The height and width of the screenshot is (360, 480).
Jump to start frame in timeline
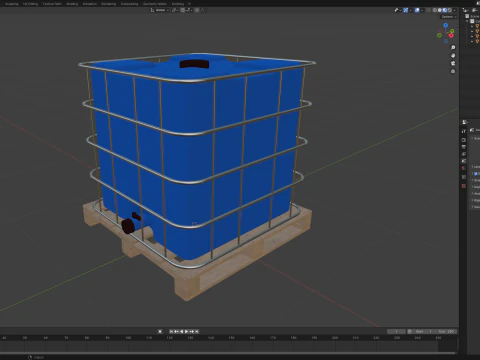coord(171,331)
